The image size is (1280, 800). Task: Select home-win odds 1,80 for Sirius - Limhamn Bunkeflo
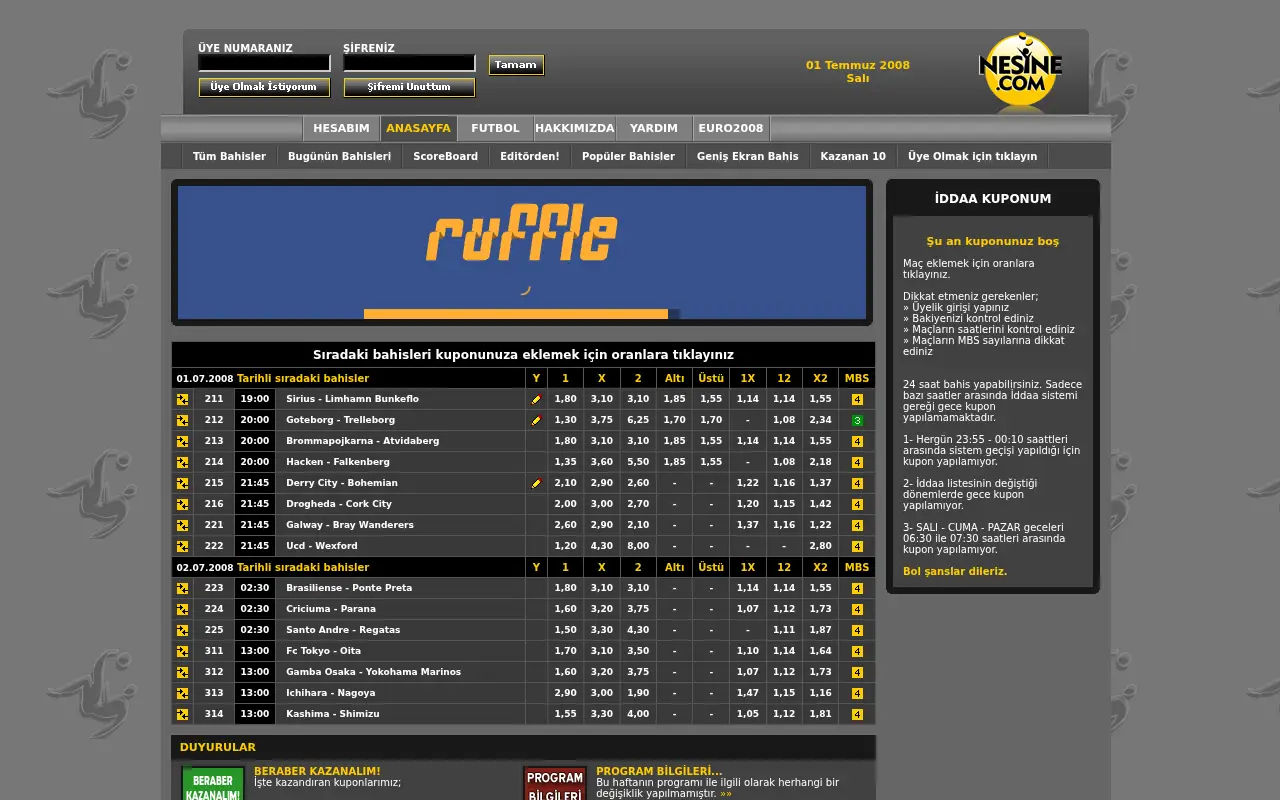565,399
